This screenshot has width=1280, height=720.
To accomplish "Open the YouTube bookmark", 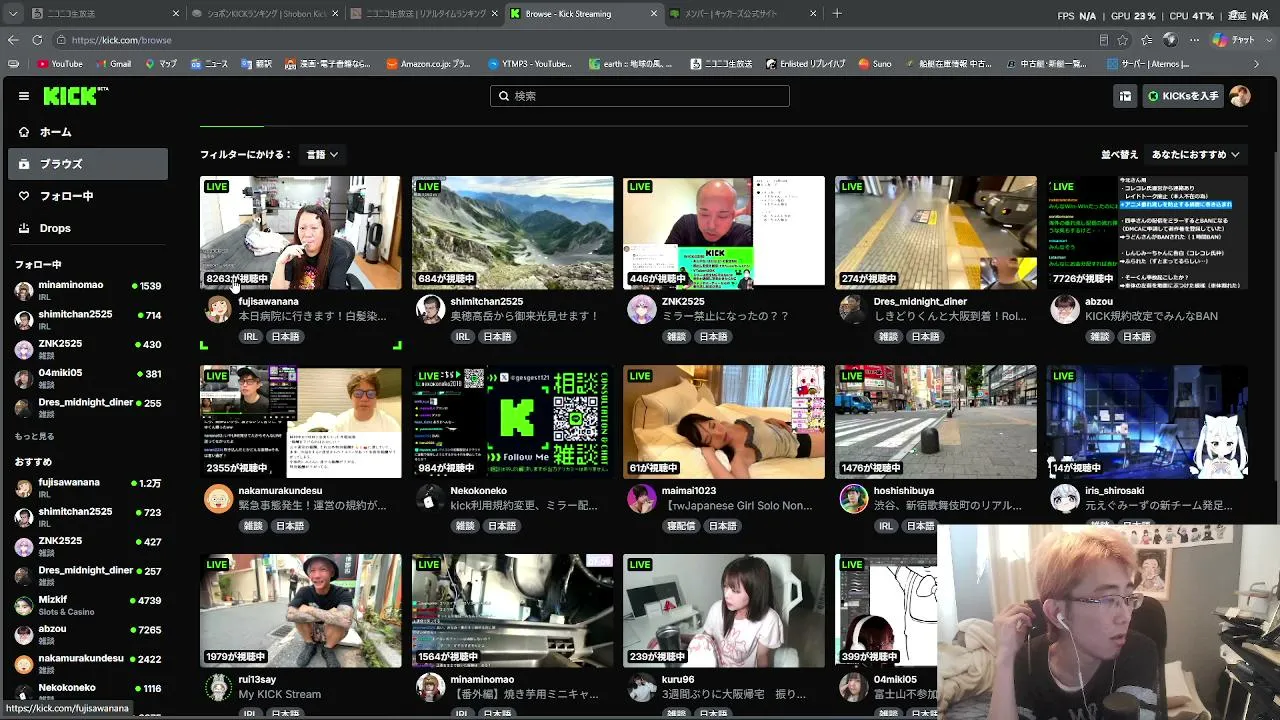I will click(x=60, y=64).
